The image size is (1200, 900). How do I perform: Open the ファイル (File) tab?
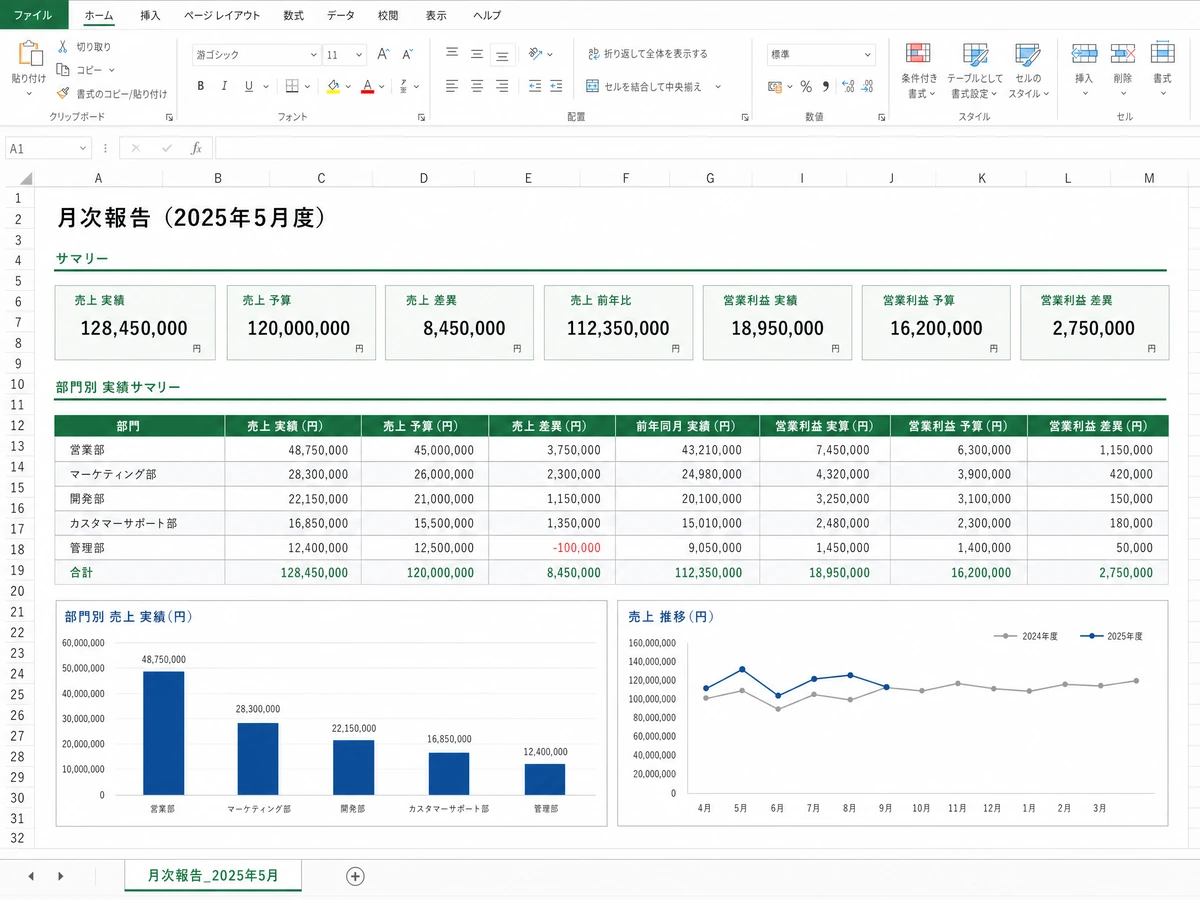coord(33,15)
